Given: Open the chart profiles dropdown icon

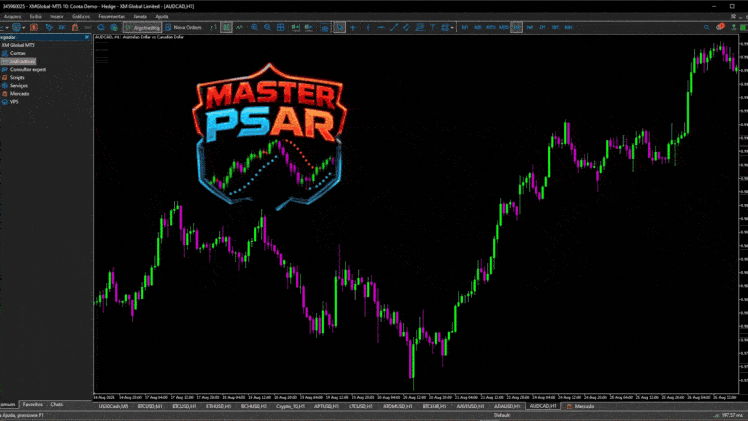Looking at the screenshot, I should coord(19,27).
